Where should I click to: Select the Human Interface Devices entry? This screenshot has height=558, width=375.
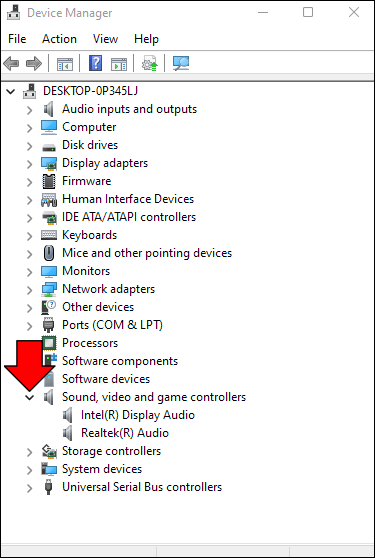point(128,199)
